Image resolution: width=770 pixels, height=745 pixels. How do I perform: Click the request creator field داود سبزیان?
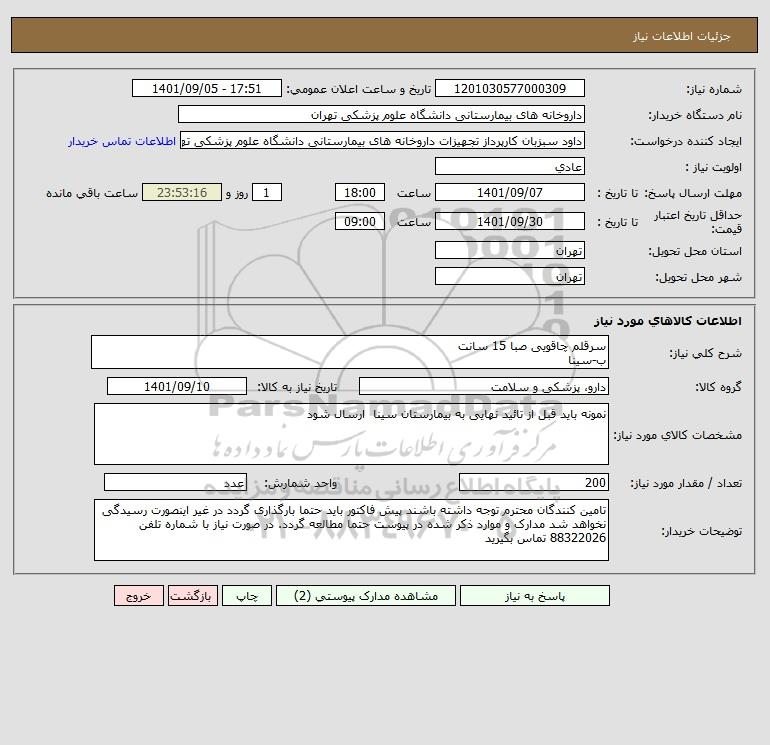(x=382, y=141)
